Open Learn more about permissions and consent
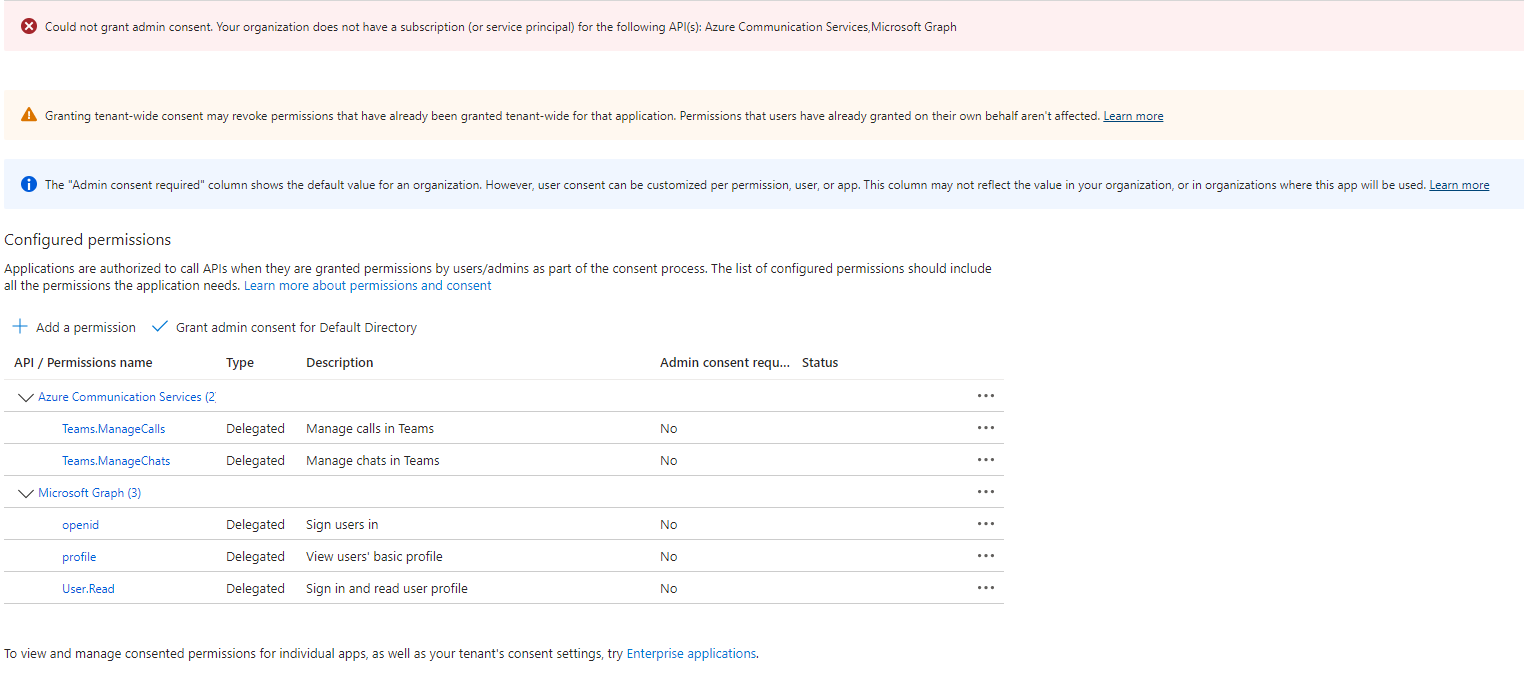1524x693 pixels. pos(368,286)
